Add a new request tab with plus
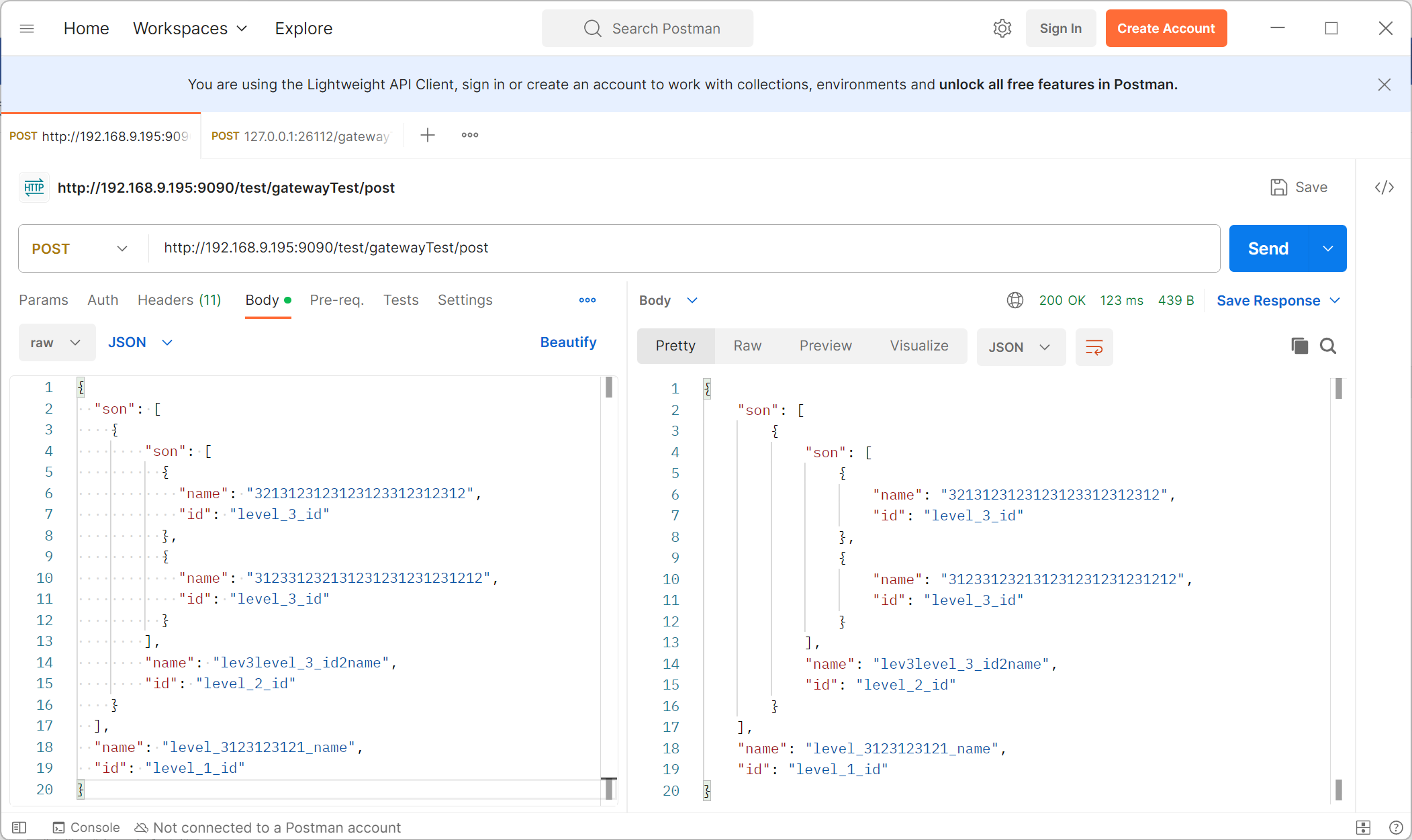Image resolution: width=1412 pixels, height=840 pixels. coord(428,135)
